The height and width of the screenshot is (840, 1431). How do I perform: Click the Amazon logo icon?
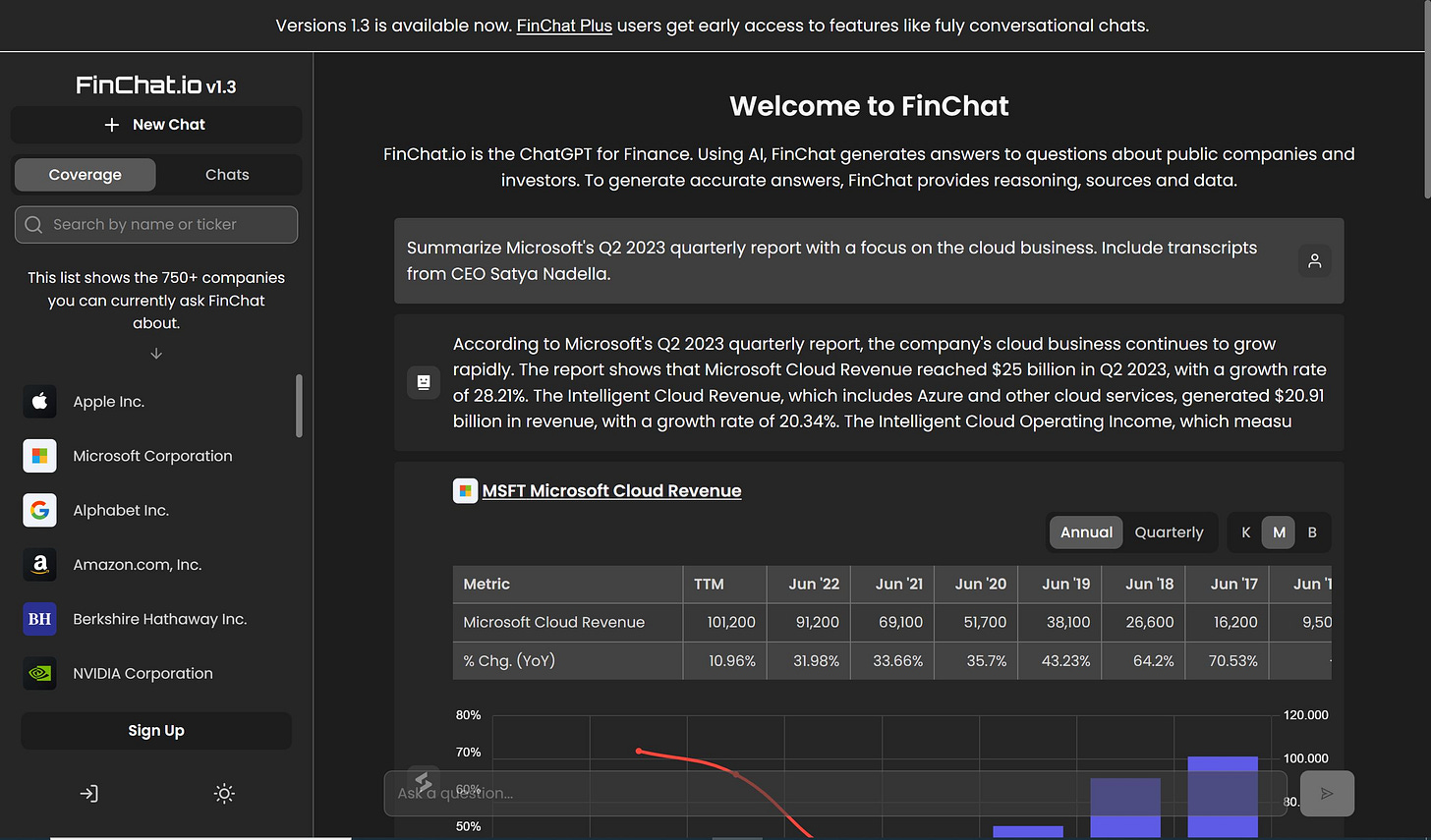(40, 564)
